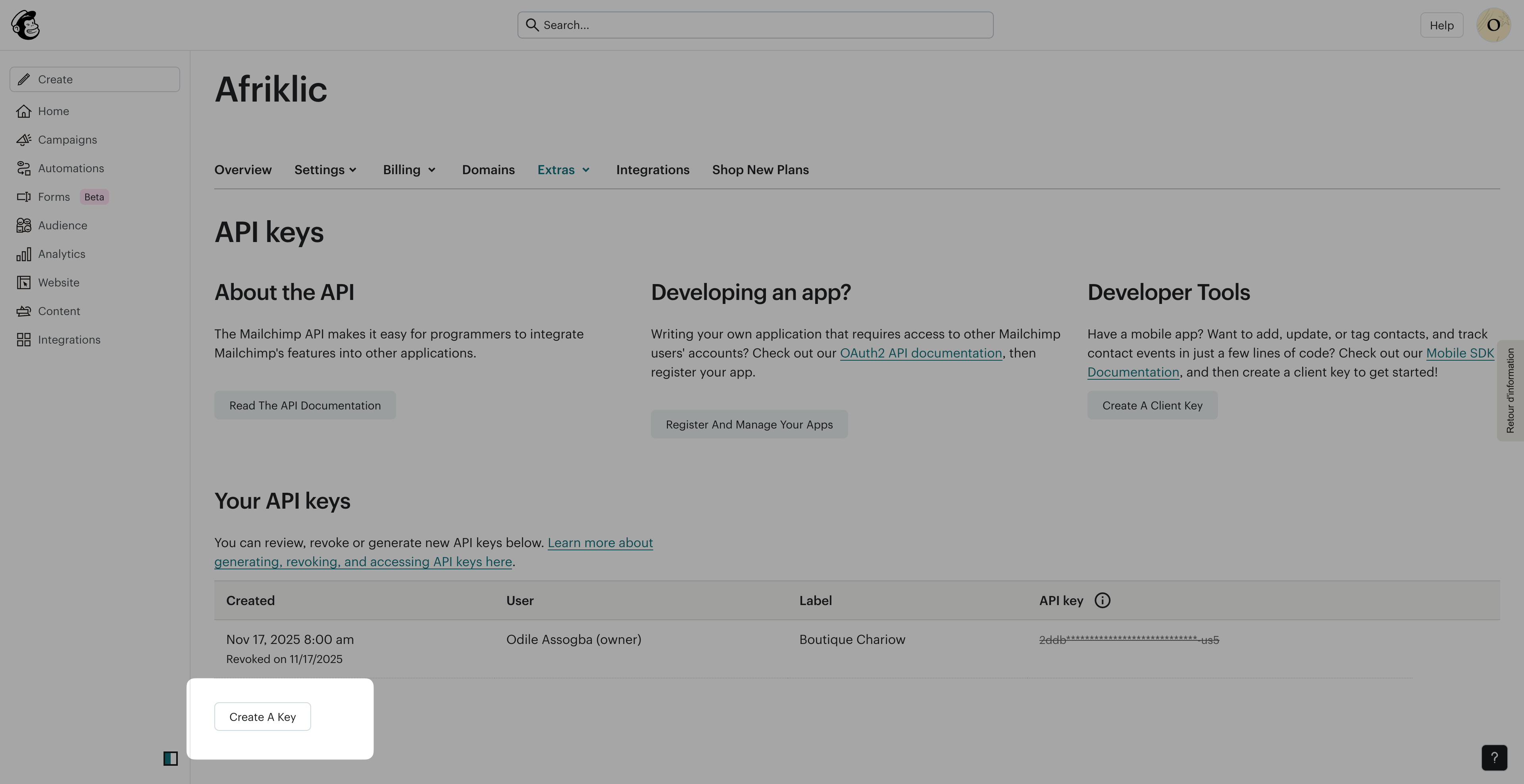The height and width of the screenshot is (784, 1524).
Task: Open the floating question mark help widget
Action: (1494, 757)
